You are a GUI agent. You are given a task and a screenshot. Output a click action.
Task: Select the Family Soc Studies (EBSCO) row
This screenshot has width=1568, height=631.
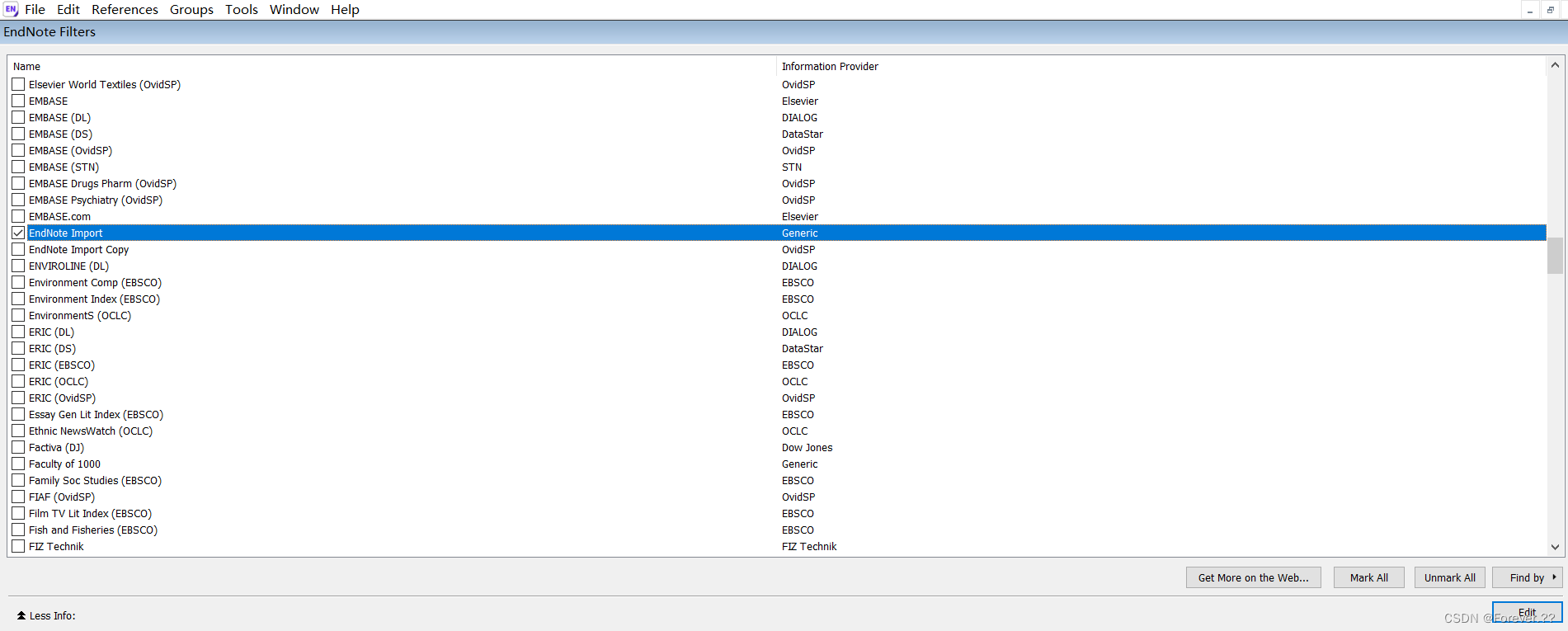[x=779, y=480]
